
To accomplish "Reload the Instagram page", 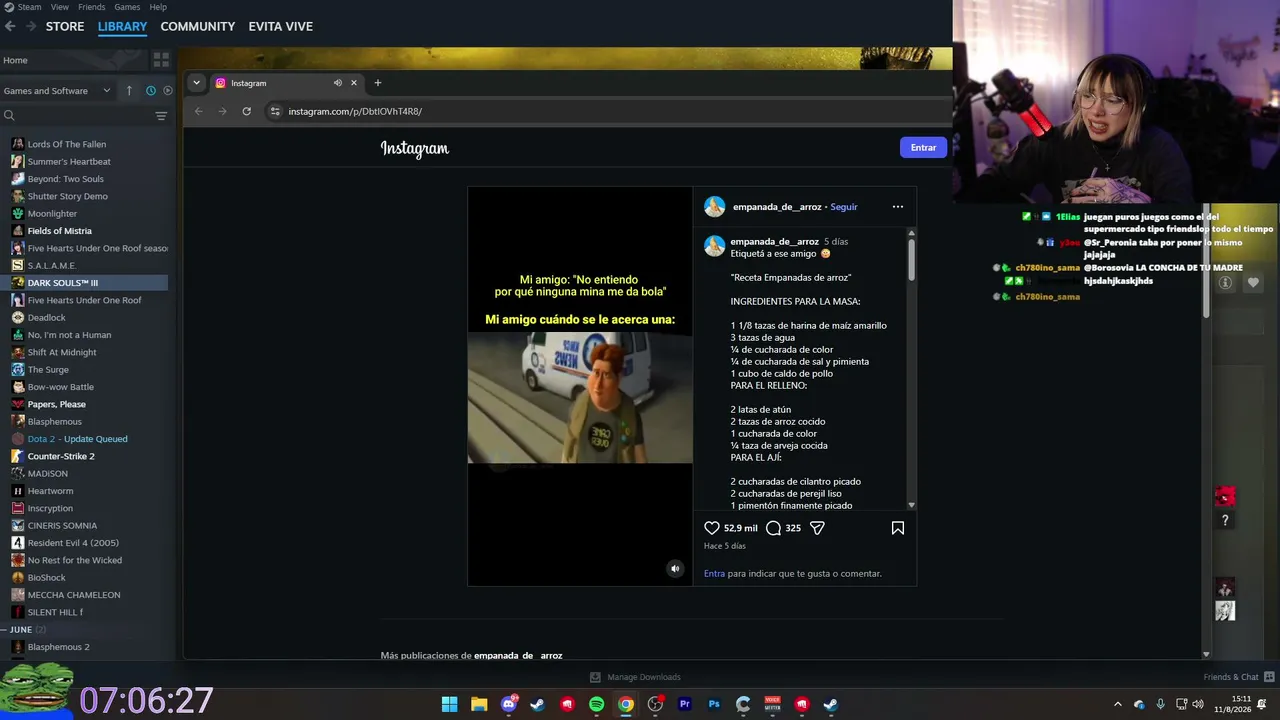I will point(246,111).
